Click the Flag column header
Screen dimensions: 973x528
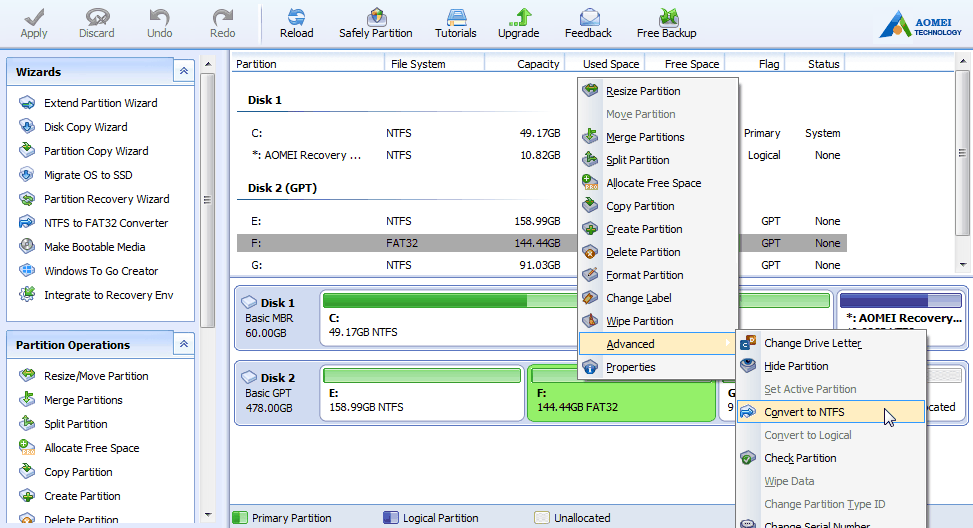click(x=756, y=64)
